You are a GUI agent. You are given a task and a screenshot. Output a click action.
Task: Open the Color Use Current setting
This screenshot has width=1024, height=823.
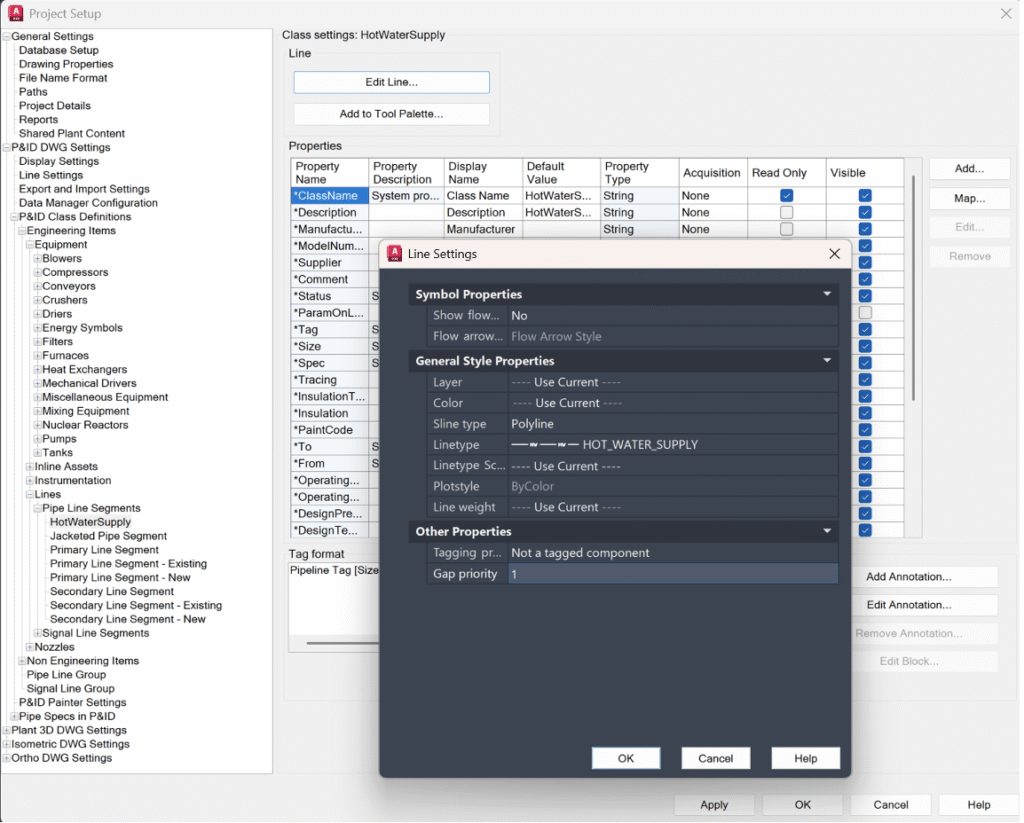pos(673,403)
